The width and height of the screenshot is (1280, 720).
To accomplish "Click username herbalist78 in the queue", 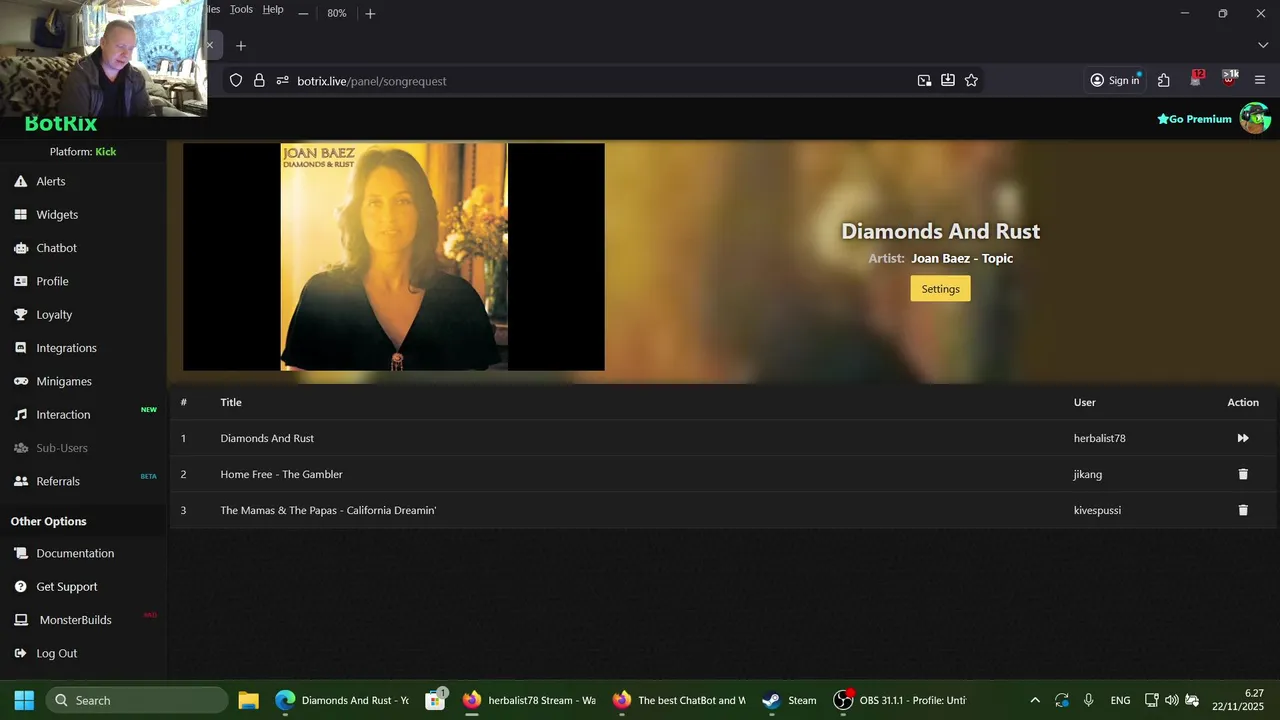I will tap(1099, 438).
